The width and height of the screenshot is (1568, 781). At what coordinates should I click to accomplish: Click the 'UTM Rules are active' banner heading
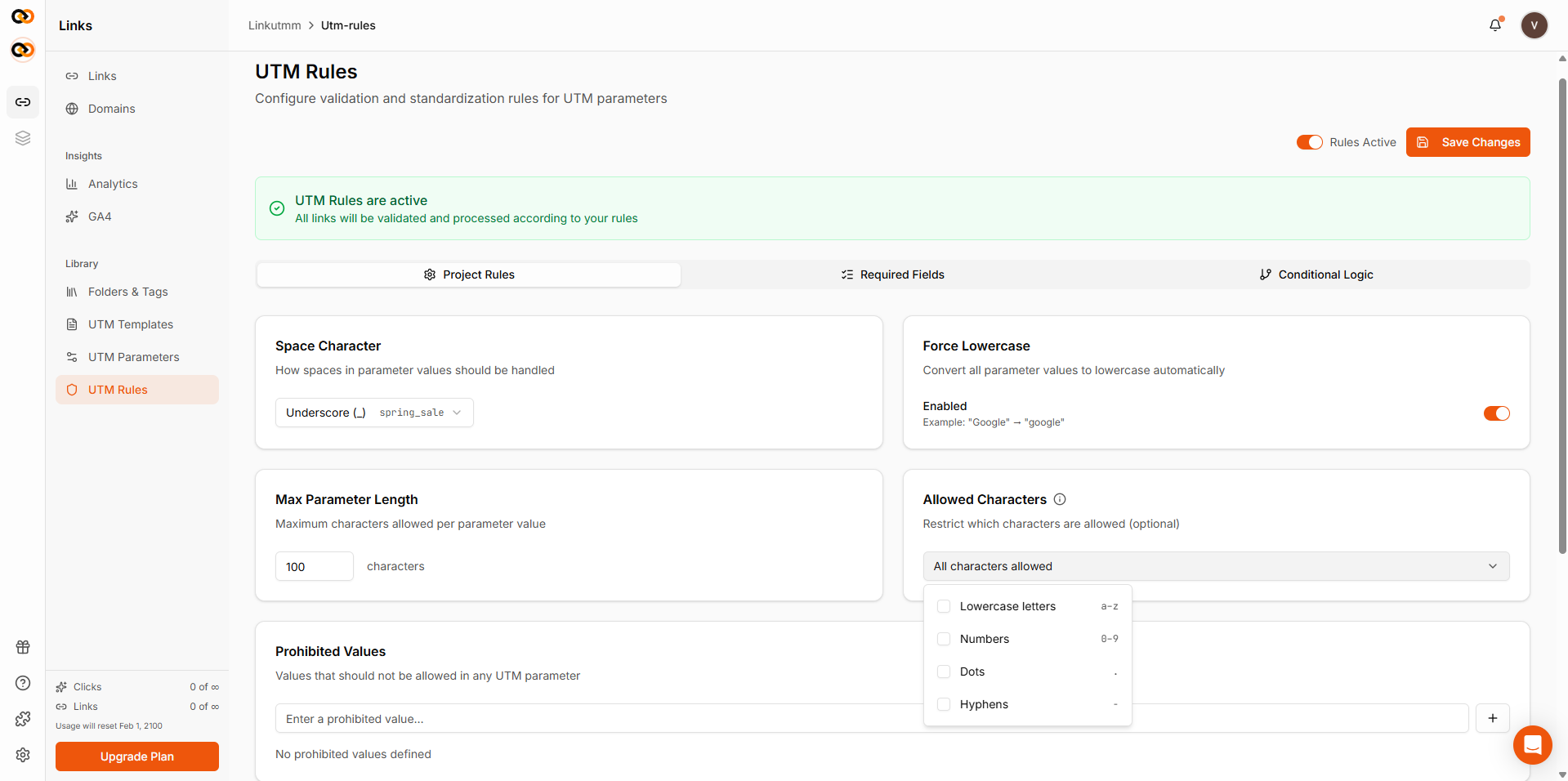[361, 200]
